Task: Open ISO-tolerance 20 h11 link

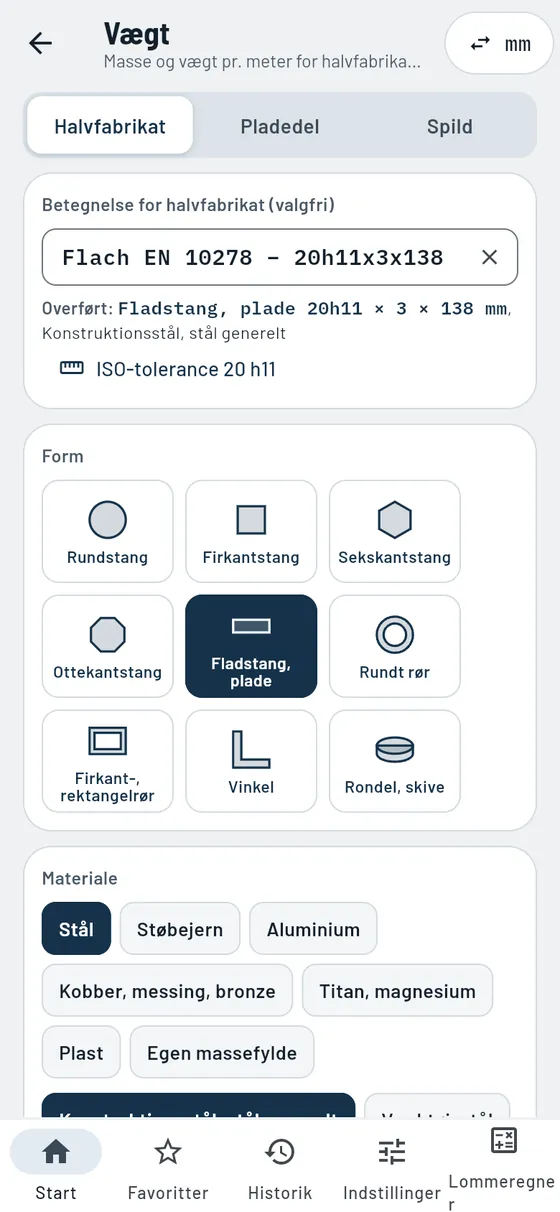Action: tap(168, 369)
